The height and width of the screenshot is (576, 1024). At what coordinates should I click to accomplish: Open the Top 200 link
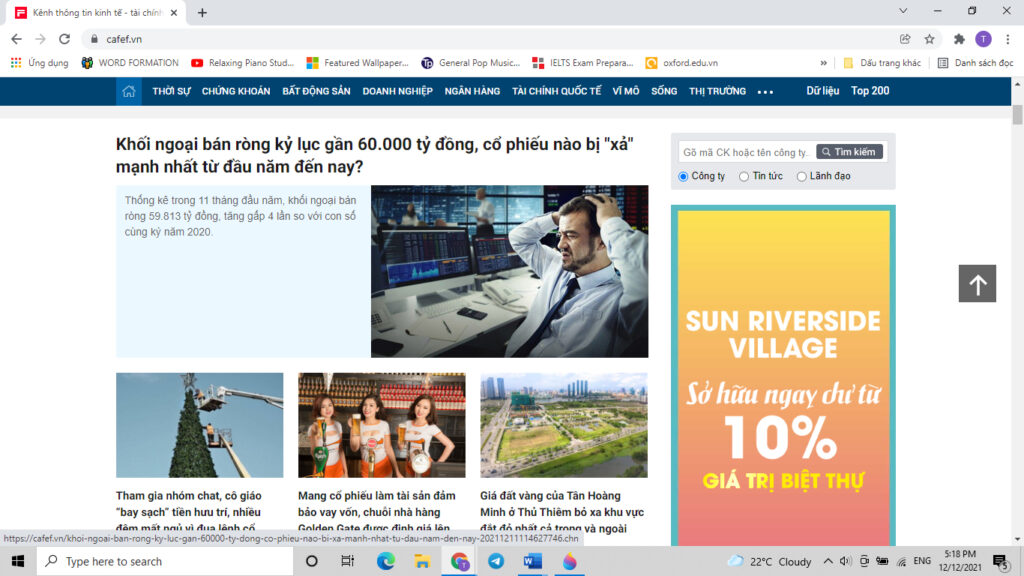[x=870, y=91]
